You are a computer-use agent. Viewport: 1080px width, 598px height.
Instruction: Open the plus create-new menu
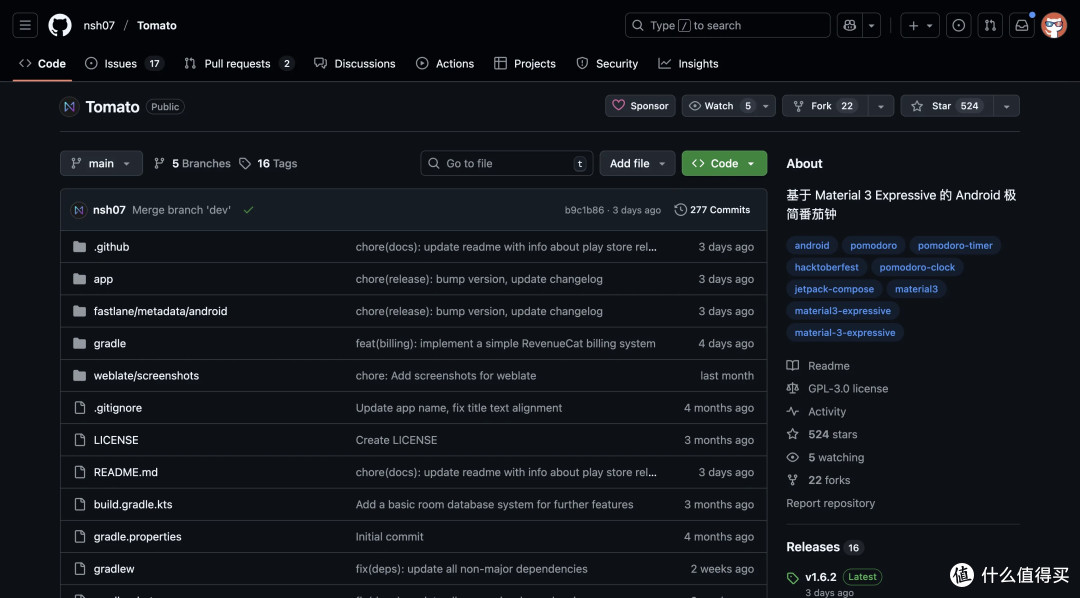tap(920, 25)
